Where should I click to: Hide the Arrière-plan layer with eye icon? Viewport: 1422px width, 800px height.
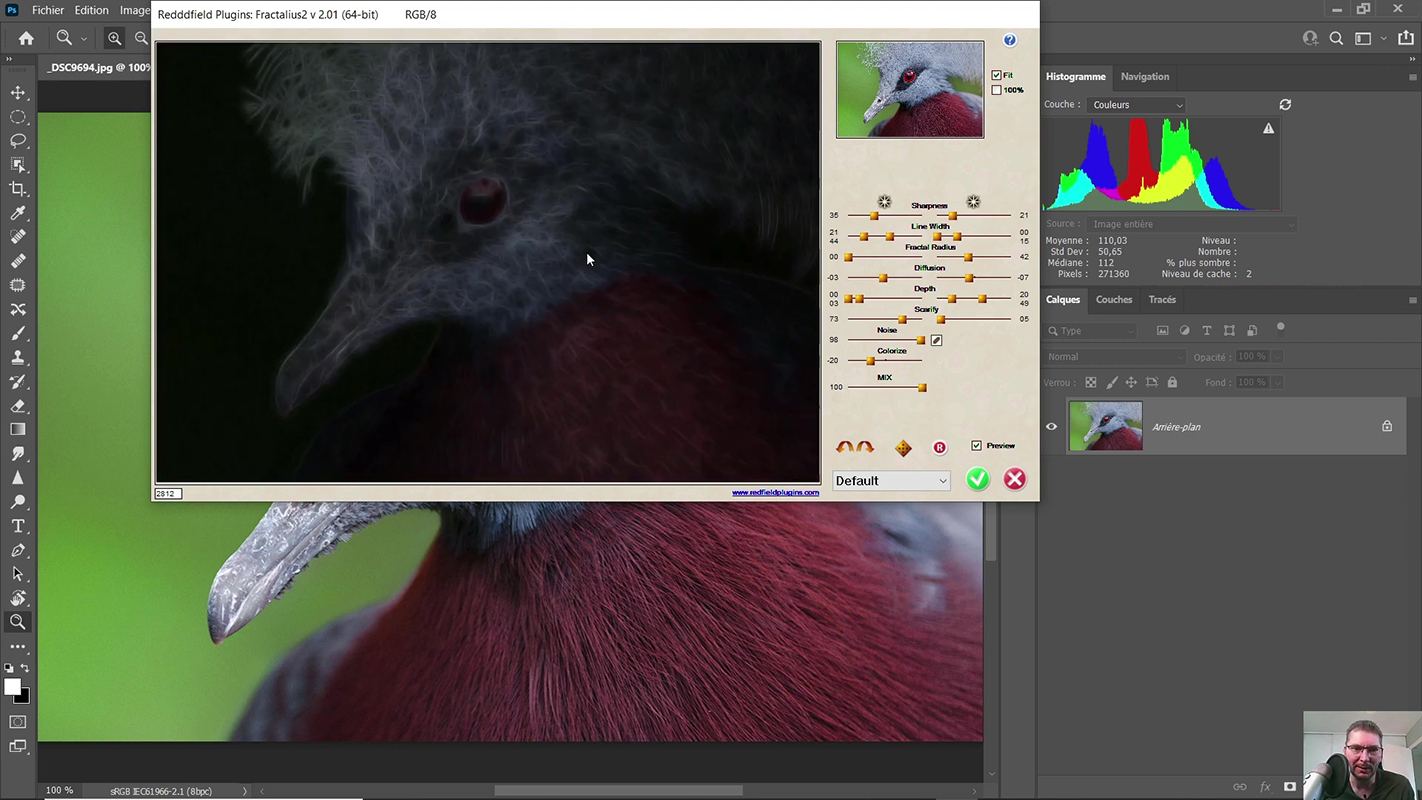click(1051, 427)
